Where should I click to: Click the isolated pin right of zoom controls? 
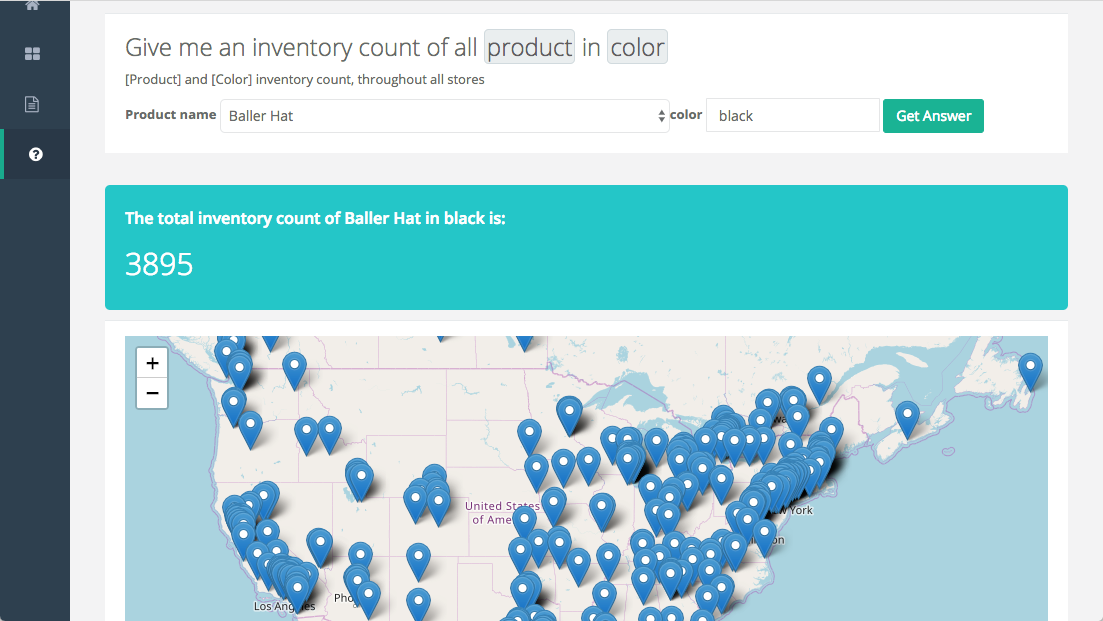294,368
